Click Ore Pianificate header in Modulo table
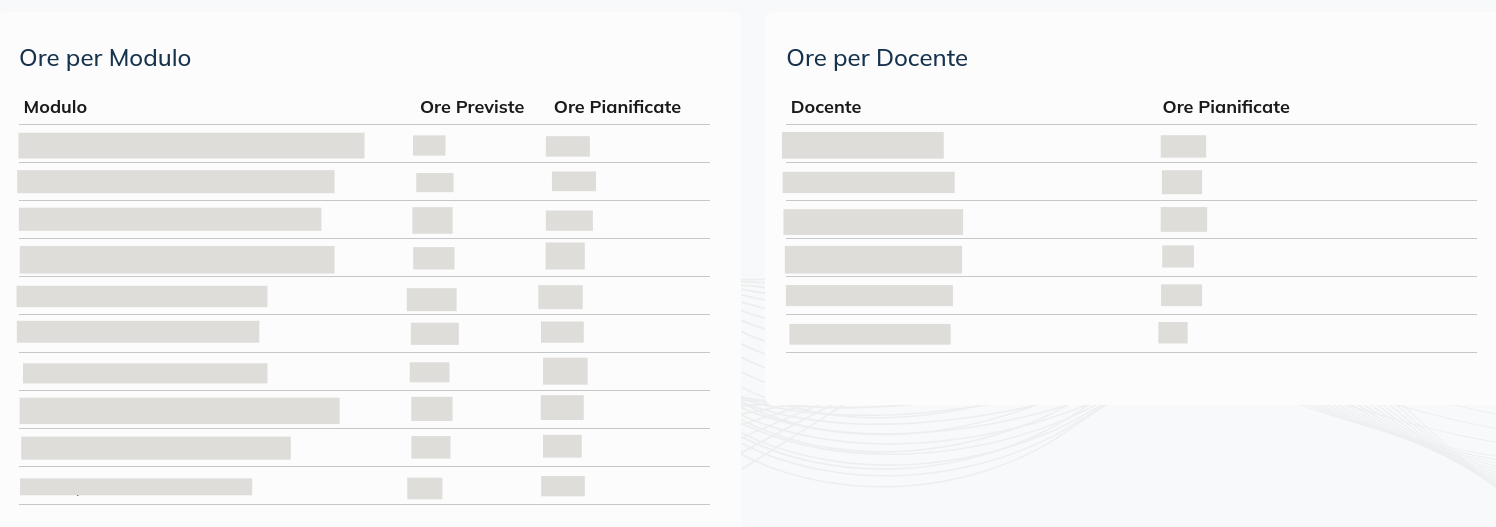This screenshot has height=527, width=1496. 617,107
